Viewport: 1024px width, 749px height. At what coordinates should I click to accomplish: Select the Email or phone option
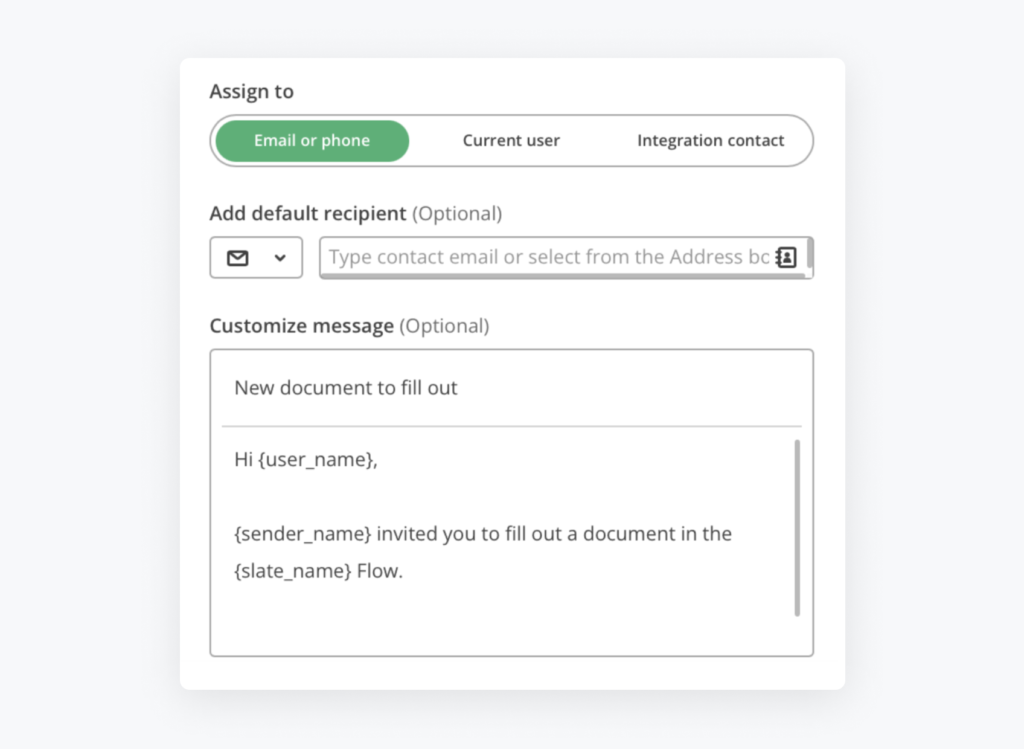point(312,141)
